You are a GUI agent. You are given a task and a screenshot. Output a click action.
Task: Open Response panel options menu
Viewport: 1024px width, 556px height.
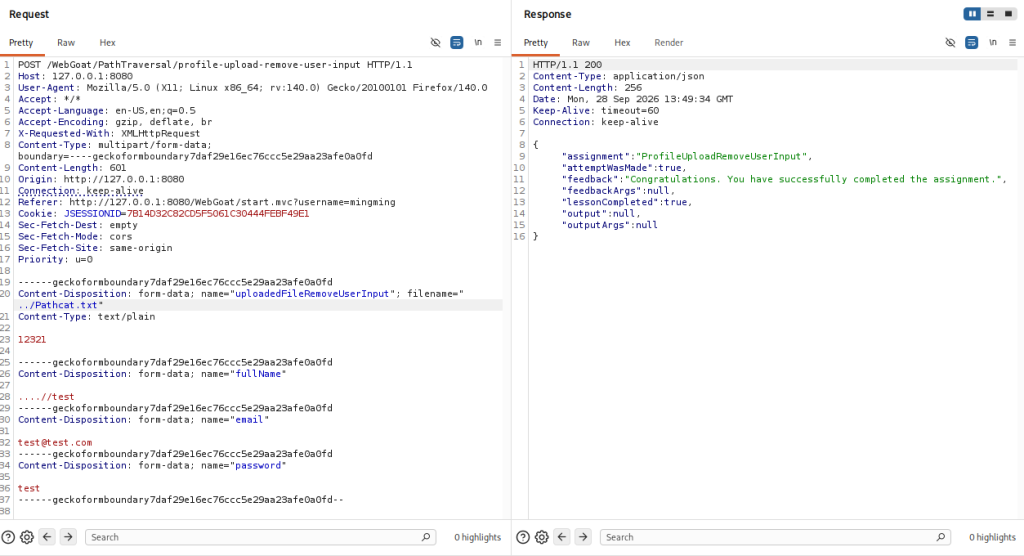(1012, 42)
